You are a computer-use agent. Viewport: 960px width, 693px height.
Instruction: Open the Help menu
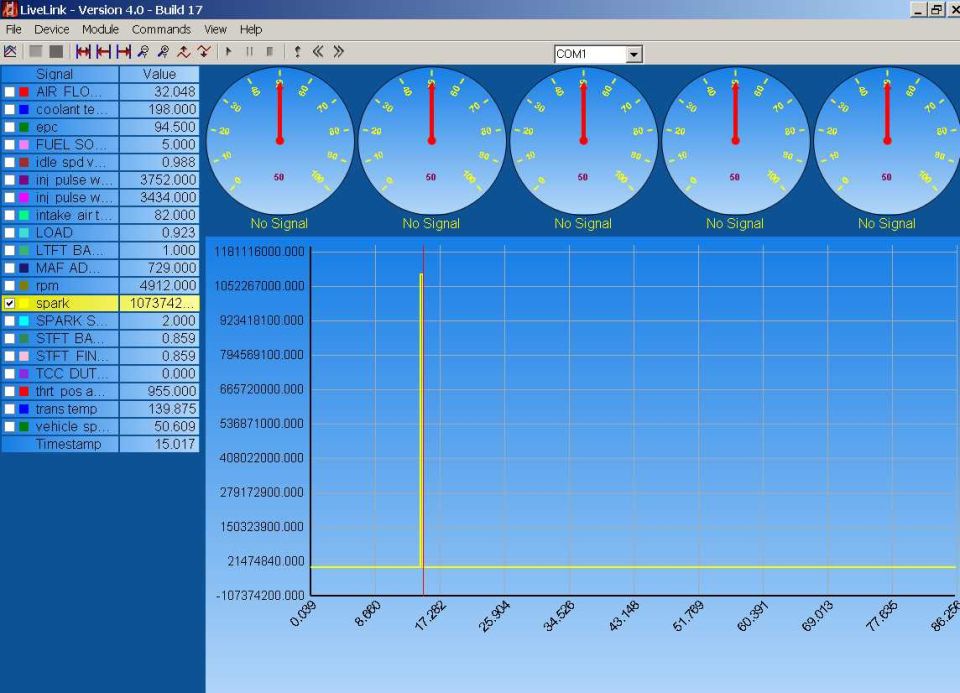point(251,29)
